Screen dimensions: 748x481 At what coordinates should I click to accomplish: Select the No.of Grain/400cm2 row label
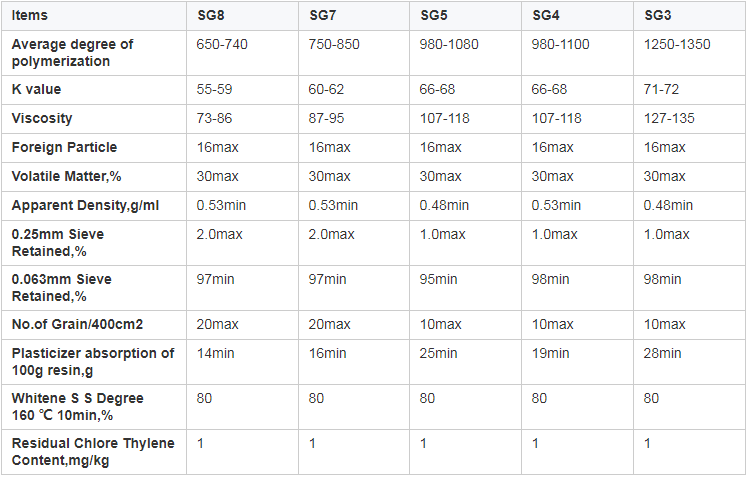pyautogui.click(x=77, y=324)
